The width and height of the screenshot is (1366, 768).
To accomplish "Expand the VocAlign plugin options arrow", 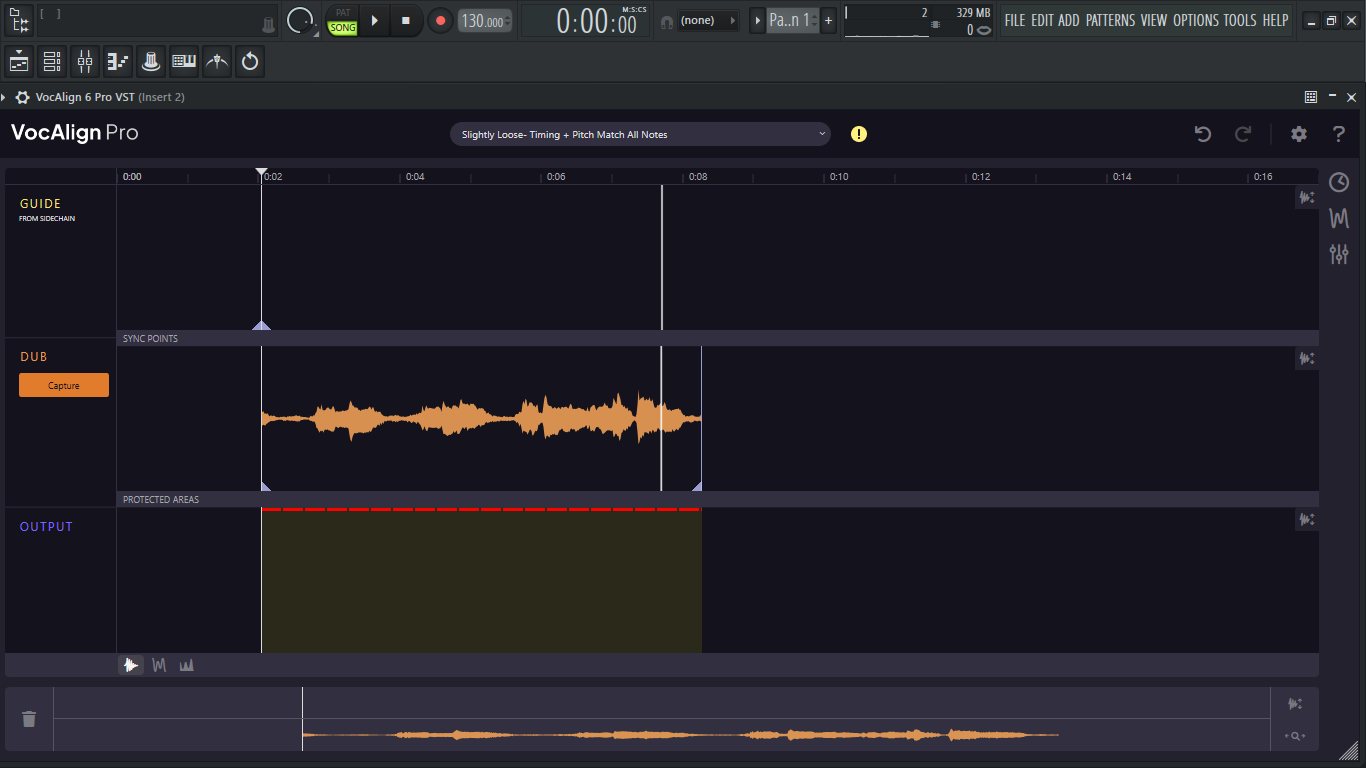I will 5,97.
